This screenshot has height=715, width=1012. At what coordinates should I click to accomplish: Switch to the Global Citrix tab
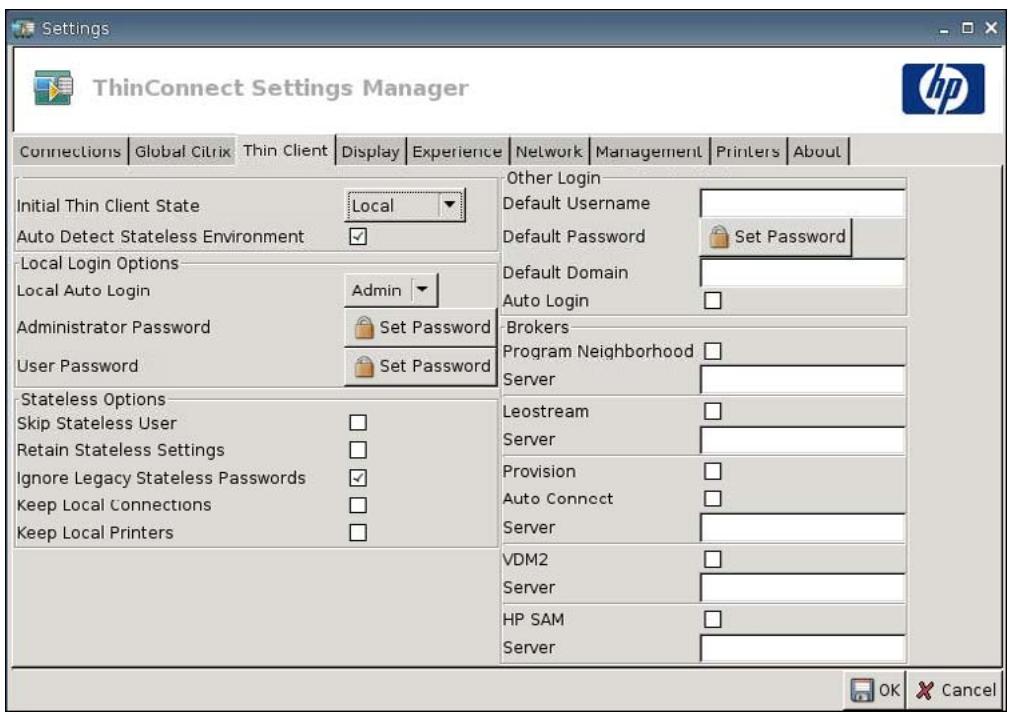click(x=183, y=152)
